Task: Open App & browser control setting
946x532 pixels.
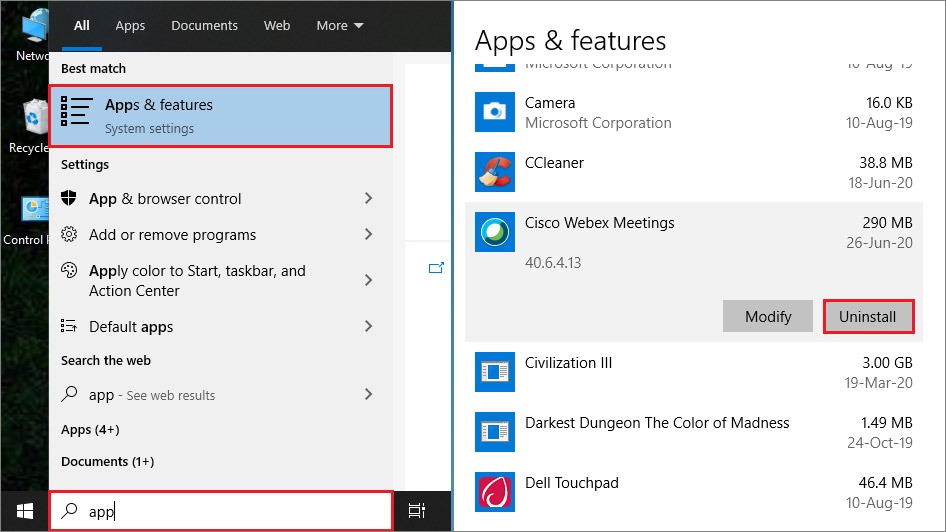Action: (221, 198)
